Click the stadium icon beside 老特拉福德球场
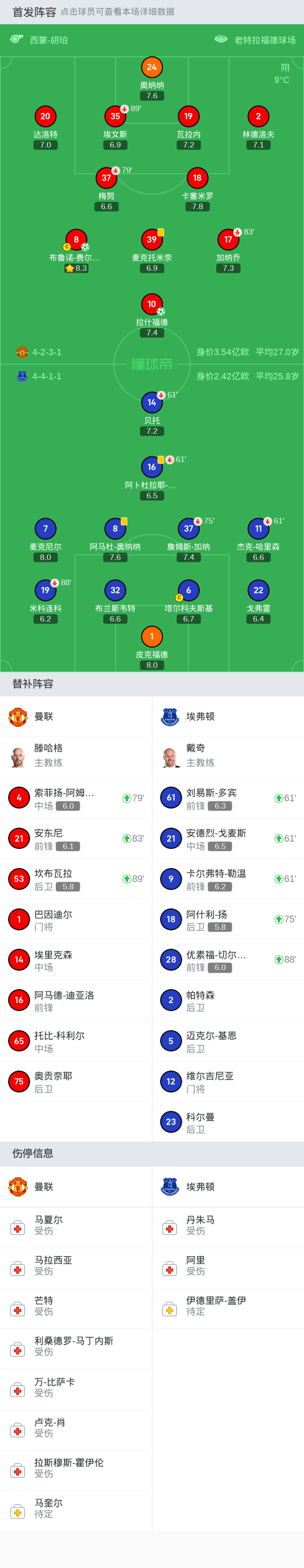 pos(221,39)
